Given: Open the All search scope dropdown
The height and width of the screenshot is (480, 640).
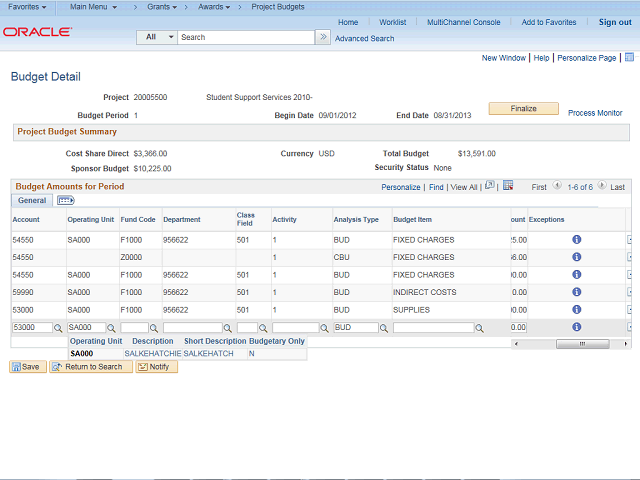Looking at the screenshot, I should pos(158,37).
